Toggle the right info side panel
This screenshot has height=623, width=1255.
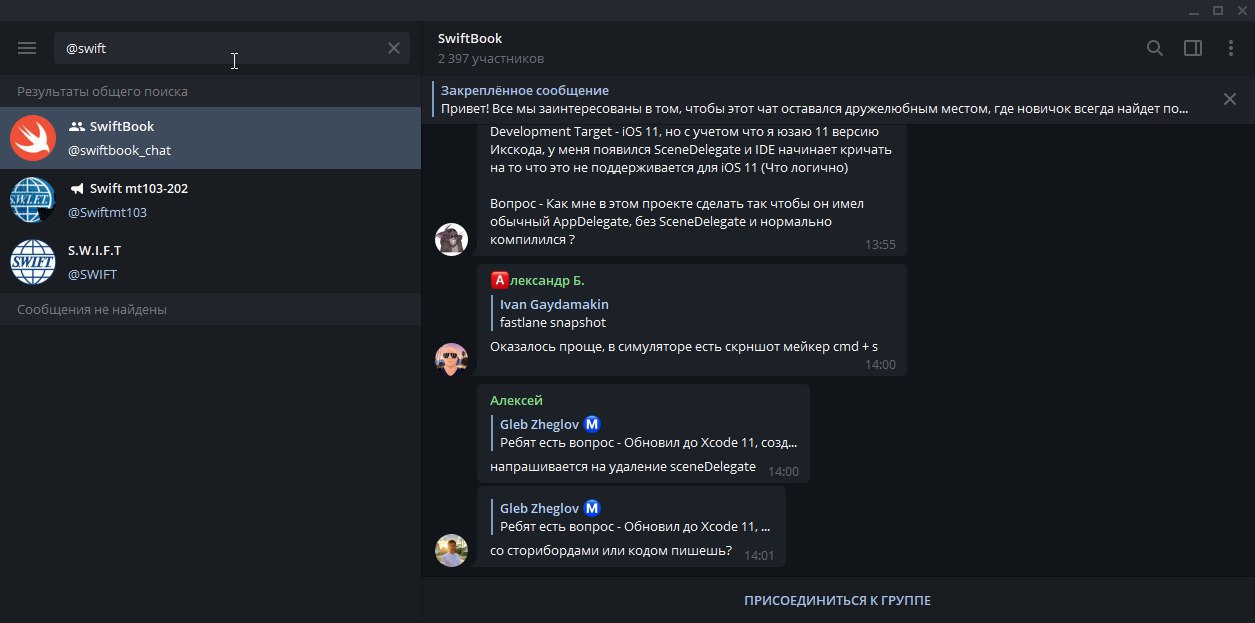1192,48
